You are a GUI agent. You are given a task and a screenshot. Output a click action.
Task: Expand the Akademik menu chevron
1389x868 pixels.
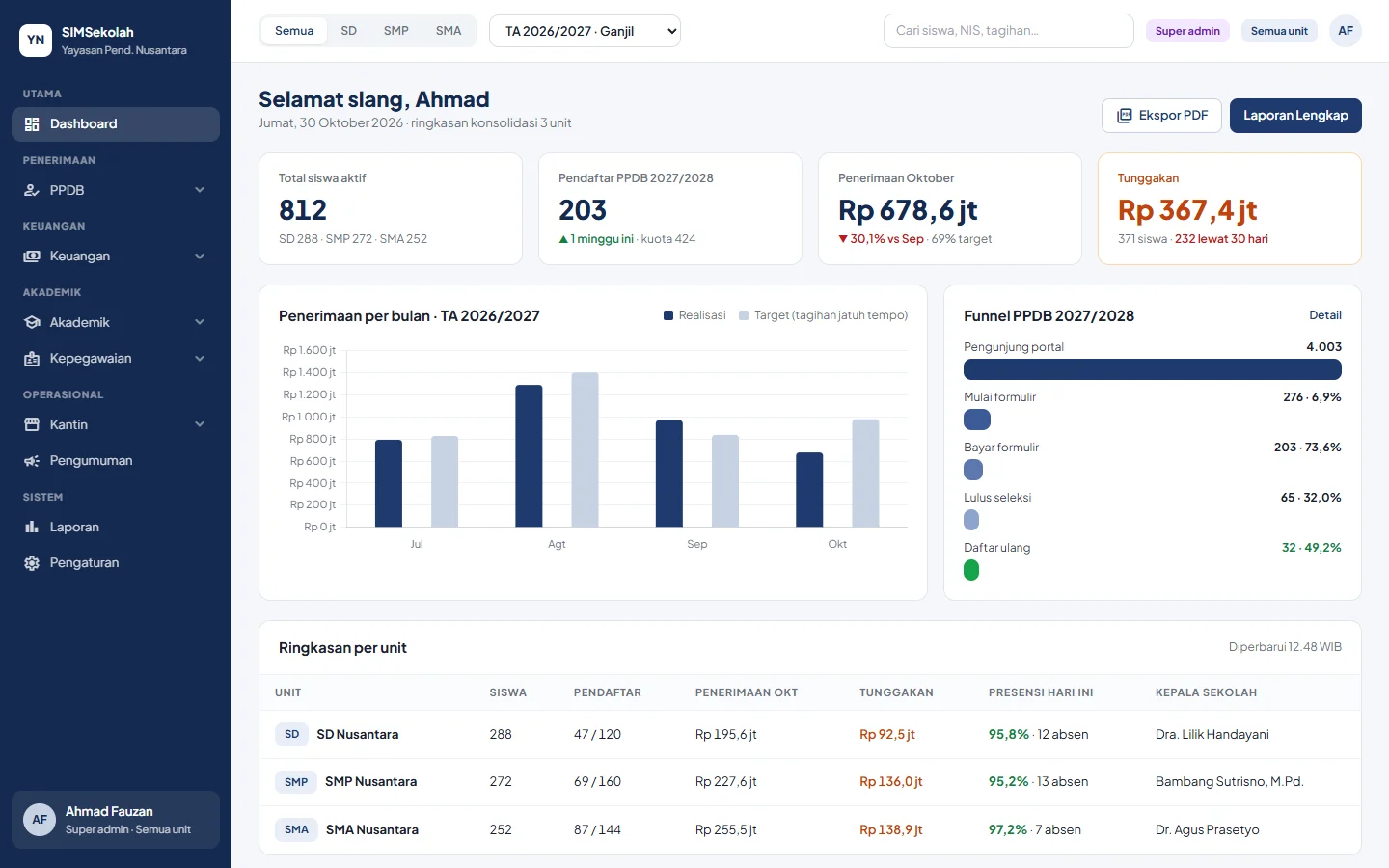pos(200,322)
